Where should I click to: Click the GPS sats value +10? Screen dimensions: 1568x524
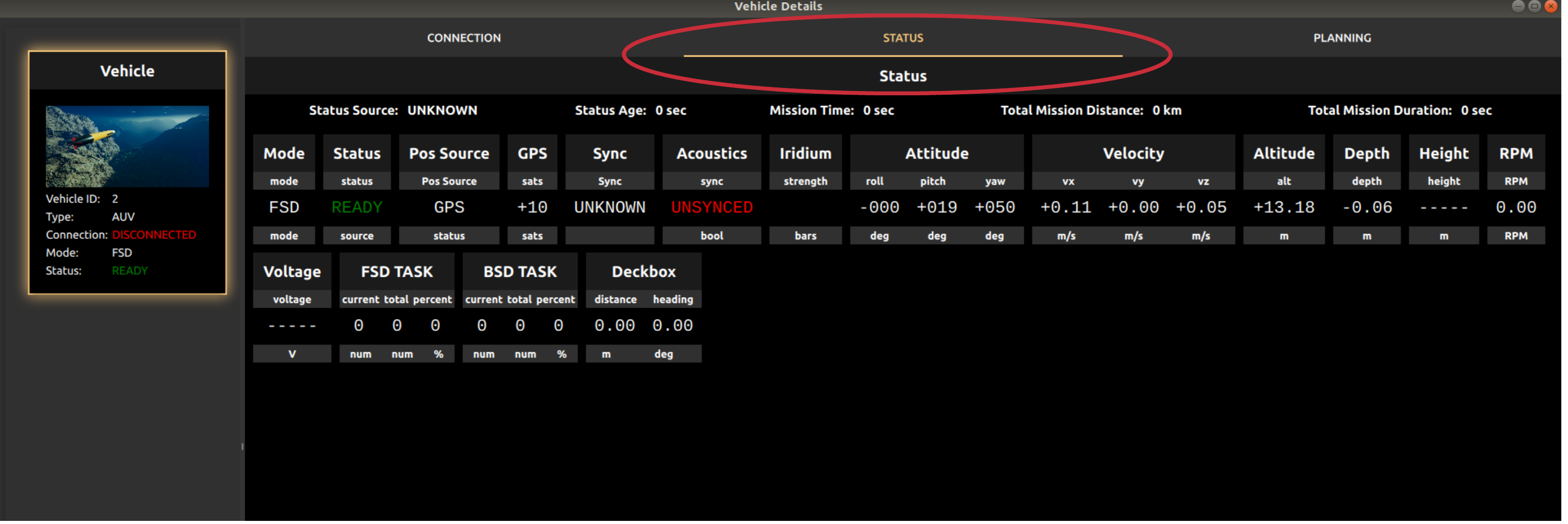tap(533, 208)
